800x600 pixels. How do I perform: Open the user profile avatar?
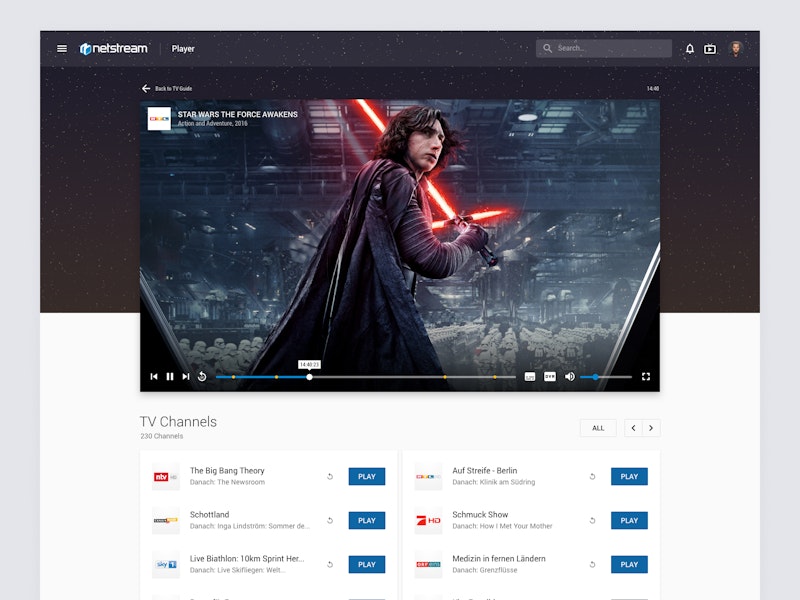click(x=735, y=49)
